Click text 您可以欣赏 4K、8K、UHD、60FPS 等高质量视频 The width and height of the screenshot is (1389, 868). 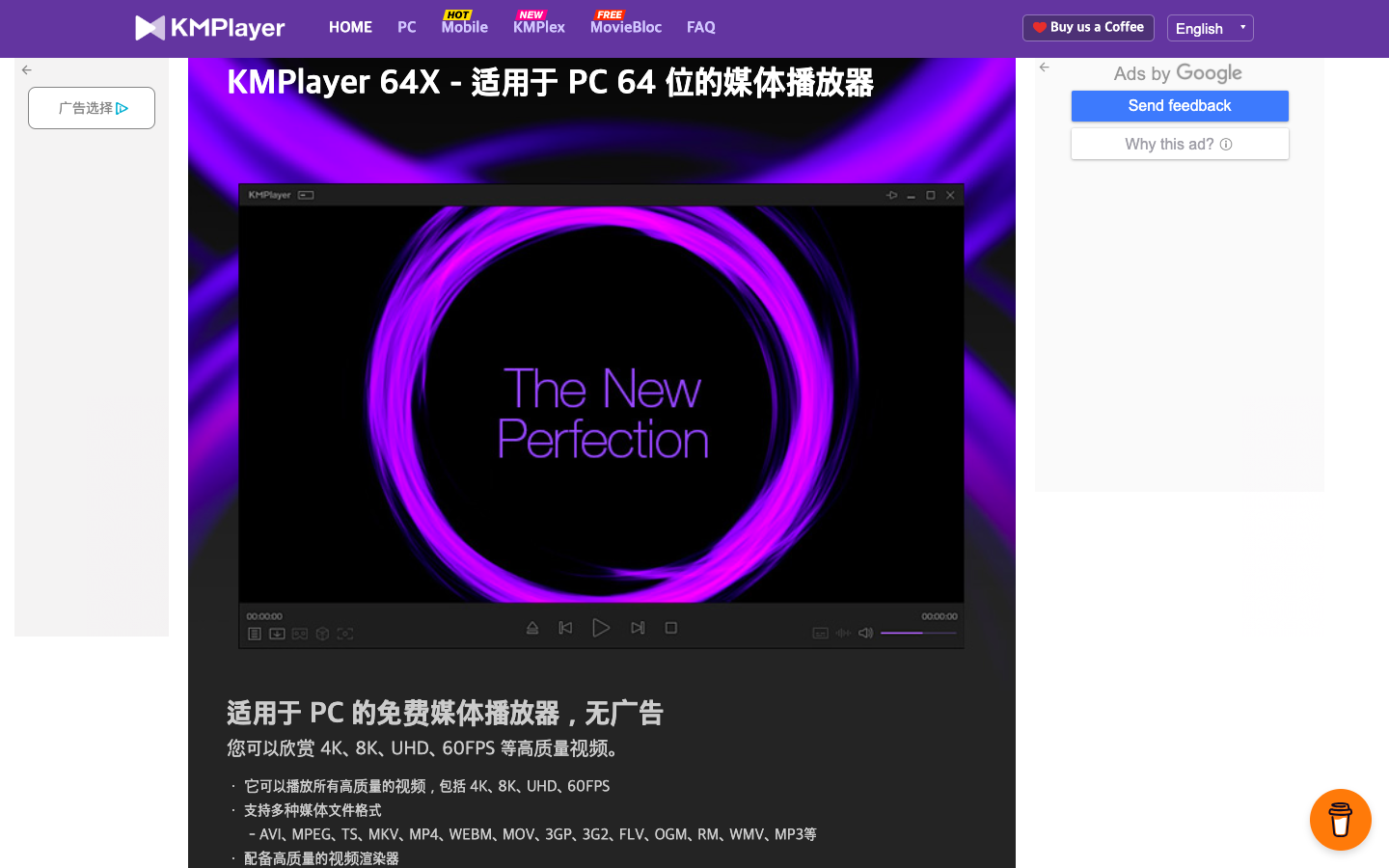click(x=422, y=748)
